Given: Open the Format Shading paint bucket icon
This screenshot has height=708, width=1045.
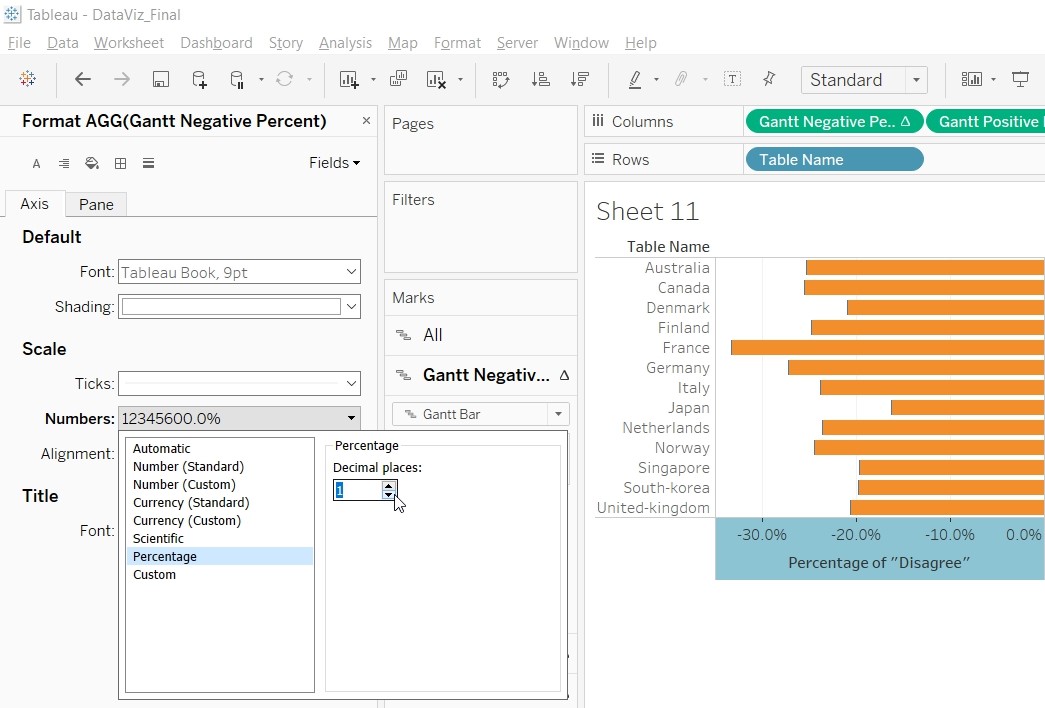Looking at the screenshot, I should [x=92, y=163].
